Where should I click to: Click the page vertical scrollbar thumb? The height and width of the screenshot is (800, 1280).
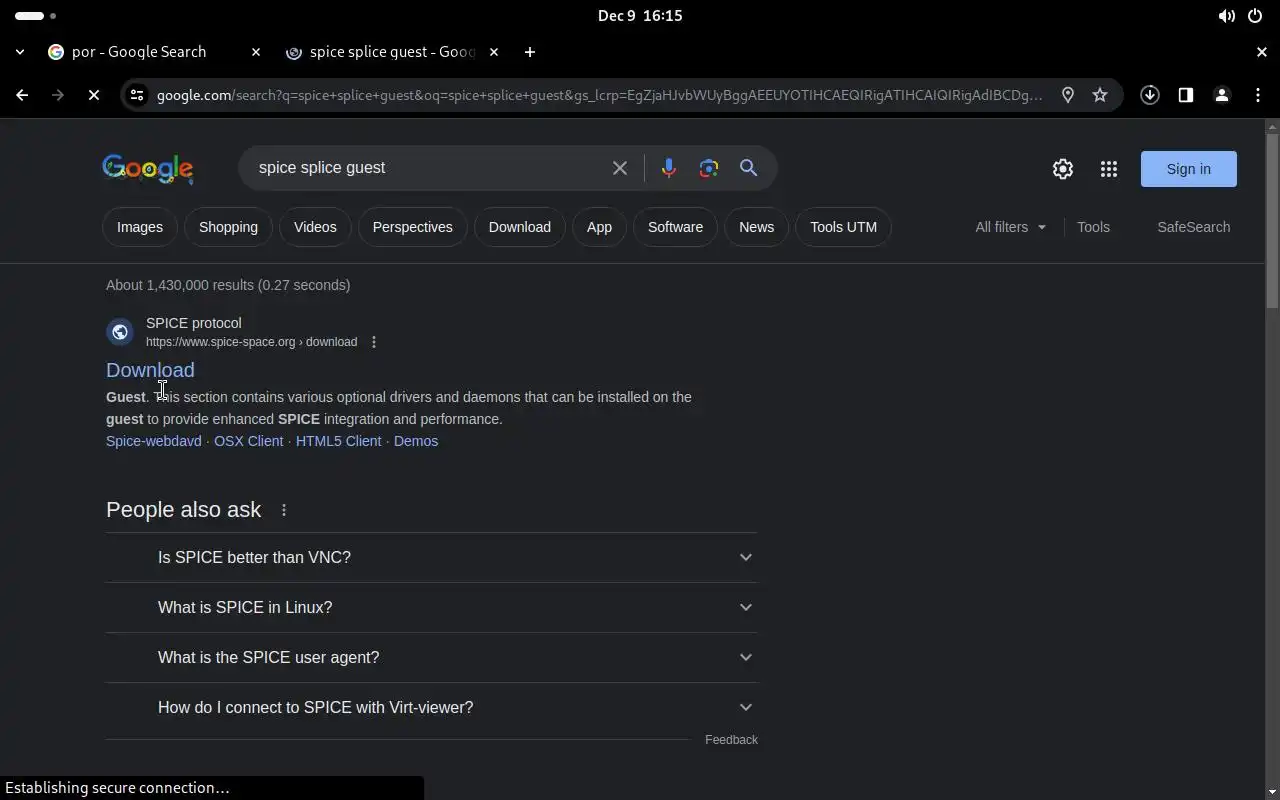tap(1272, 220)
